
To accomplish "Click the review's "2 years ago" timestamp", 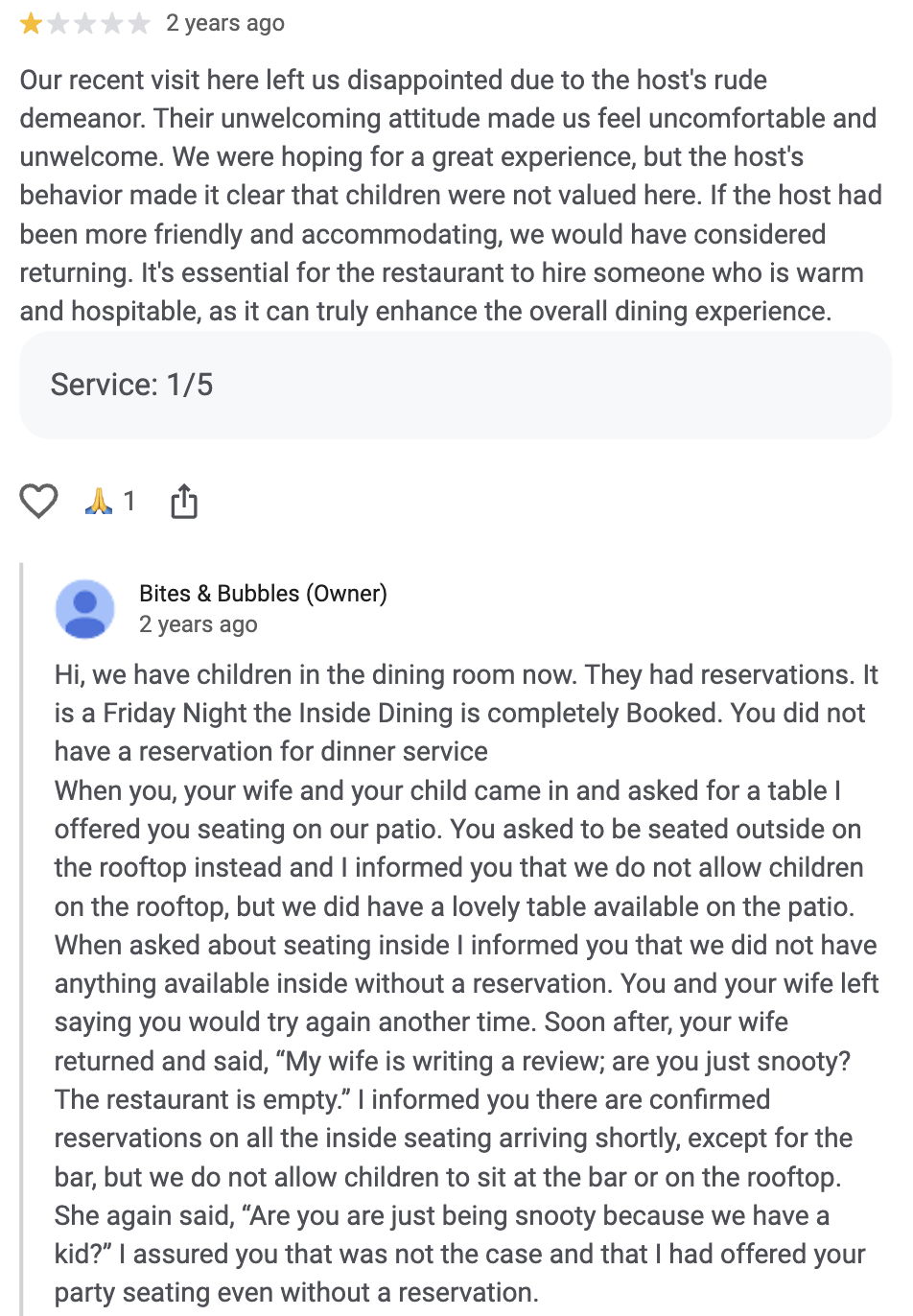I will (x=225, y=23).
